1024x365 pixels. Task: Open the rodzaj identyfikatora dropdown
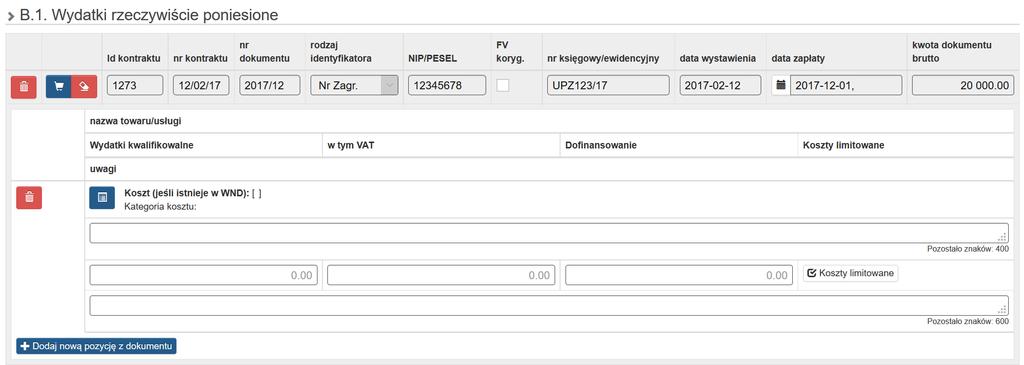point(353,86)
